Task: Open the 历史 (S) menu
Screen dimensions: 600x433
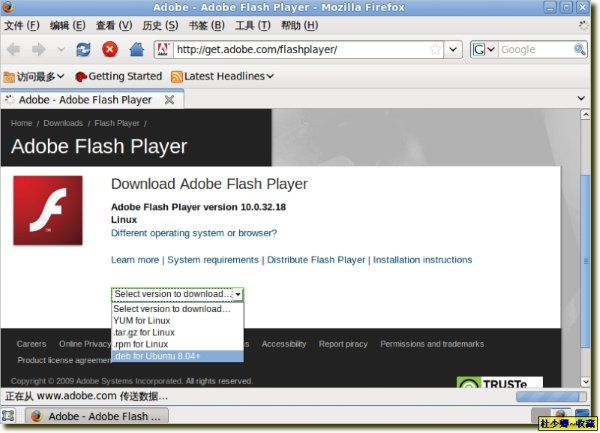Action: pos(160,26)
